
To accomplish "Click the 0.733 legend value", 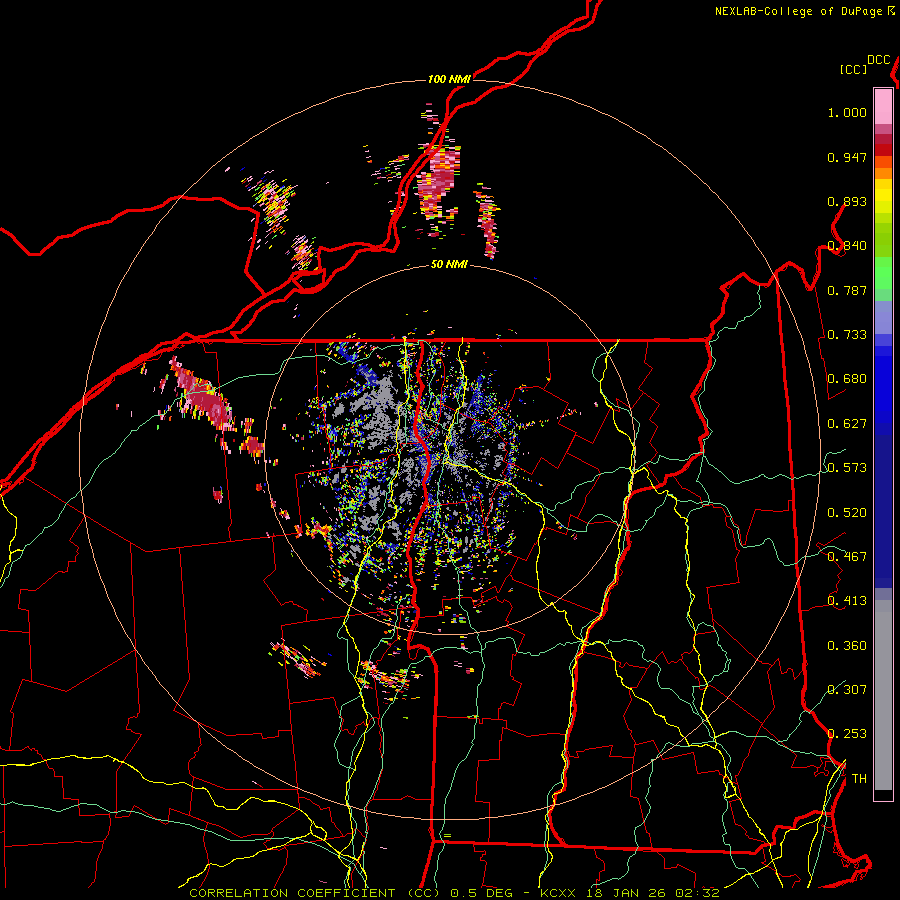I will (x=847, y=335).
